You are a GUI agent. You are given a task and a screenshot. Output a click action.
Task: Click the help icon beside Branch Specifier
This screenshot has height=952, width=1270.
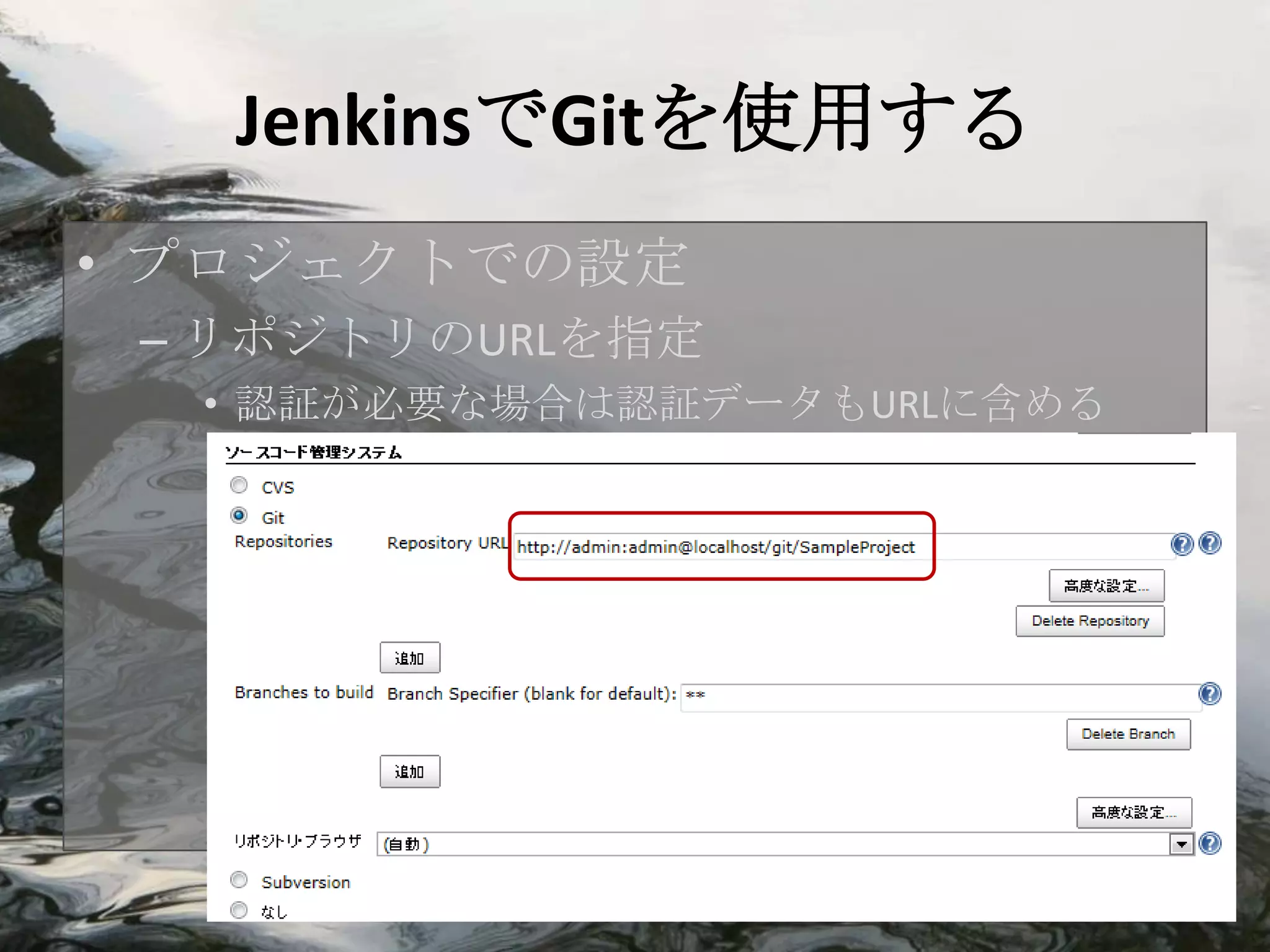pyautogui.click(x=1210, y=694)
